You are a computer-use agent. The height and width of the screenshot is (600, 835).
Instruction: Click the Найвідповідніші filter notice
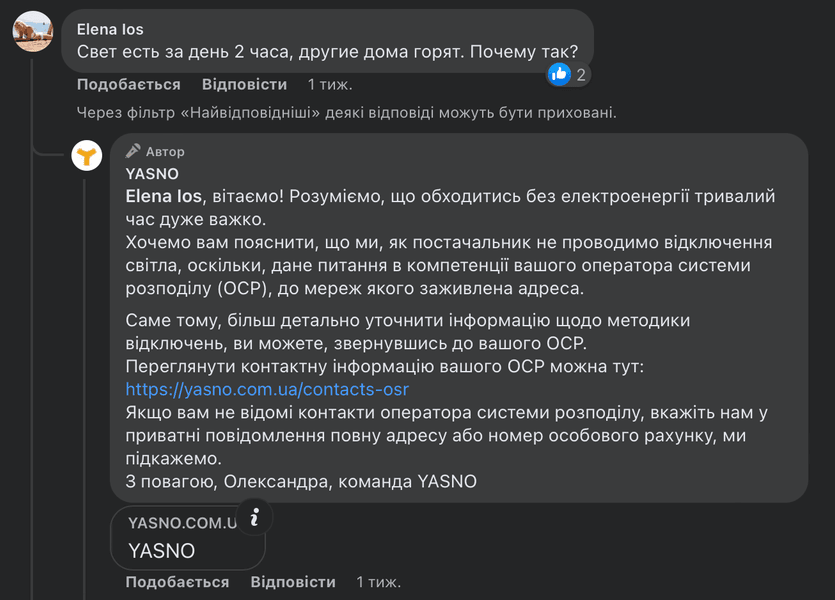346,113
